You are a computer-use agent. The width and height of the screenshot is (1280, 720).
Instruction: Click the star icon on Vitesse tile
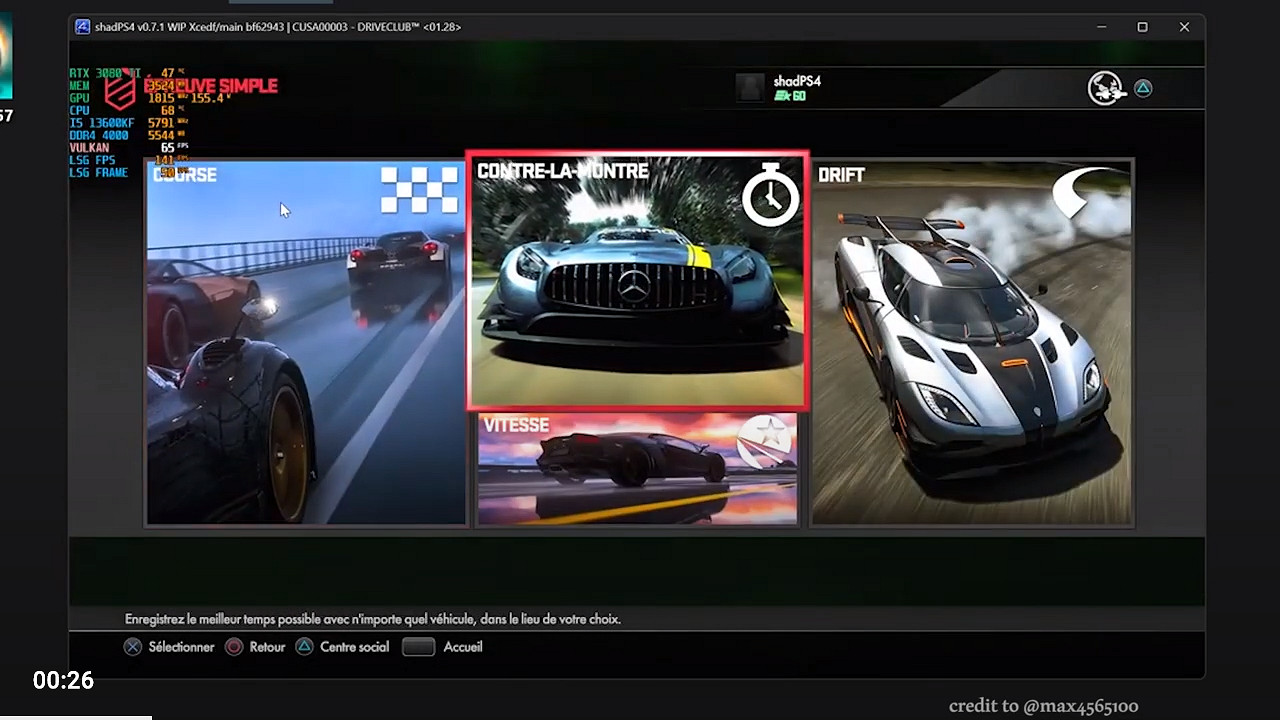point(765,441)
